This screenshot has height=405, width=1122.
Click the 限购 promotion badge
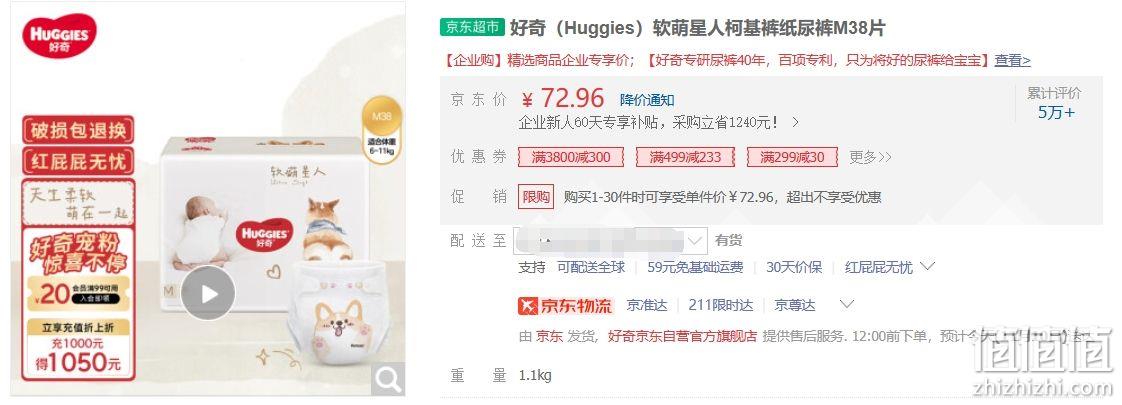tap(536, 197)
